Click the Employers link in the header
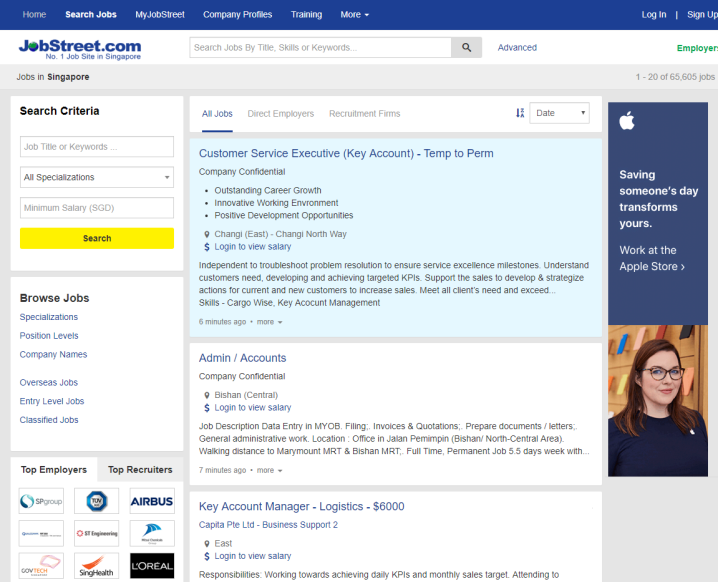718x582 pixels. [x=697, y=48]
